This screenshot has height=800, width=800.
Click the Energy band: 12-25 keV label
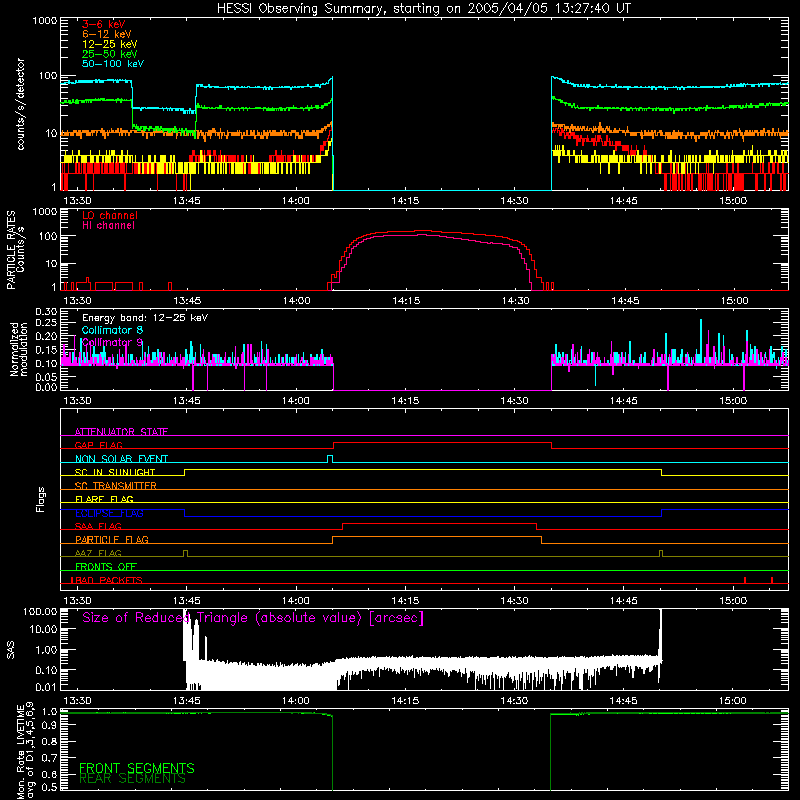point(145,318)
